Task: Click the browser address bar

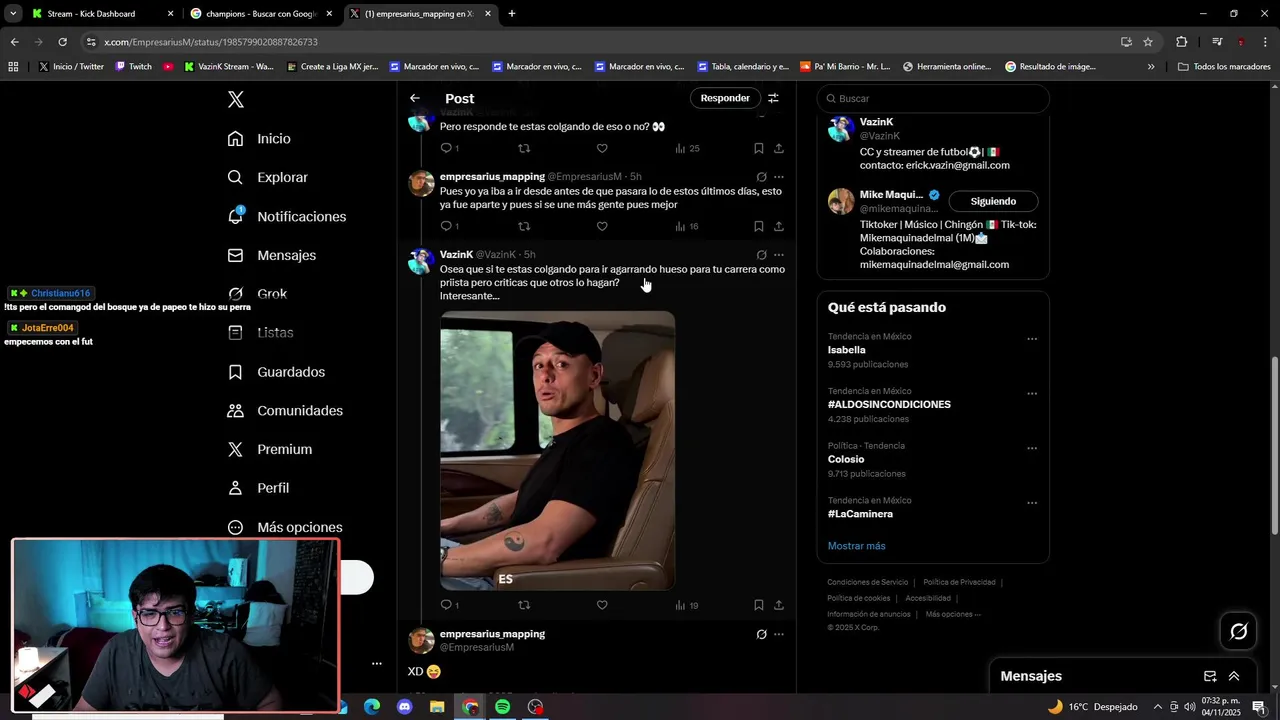Action: (600, 42)
